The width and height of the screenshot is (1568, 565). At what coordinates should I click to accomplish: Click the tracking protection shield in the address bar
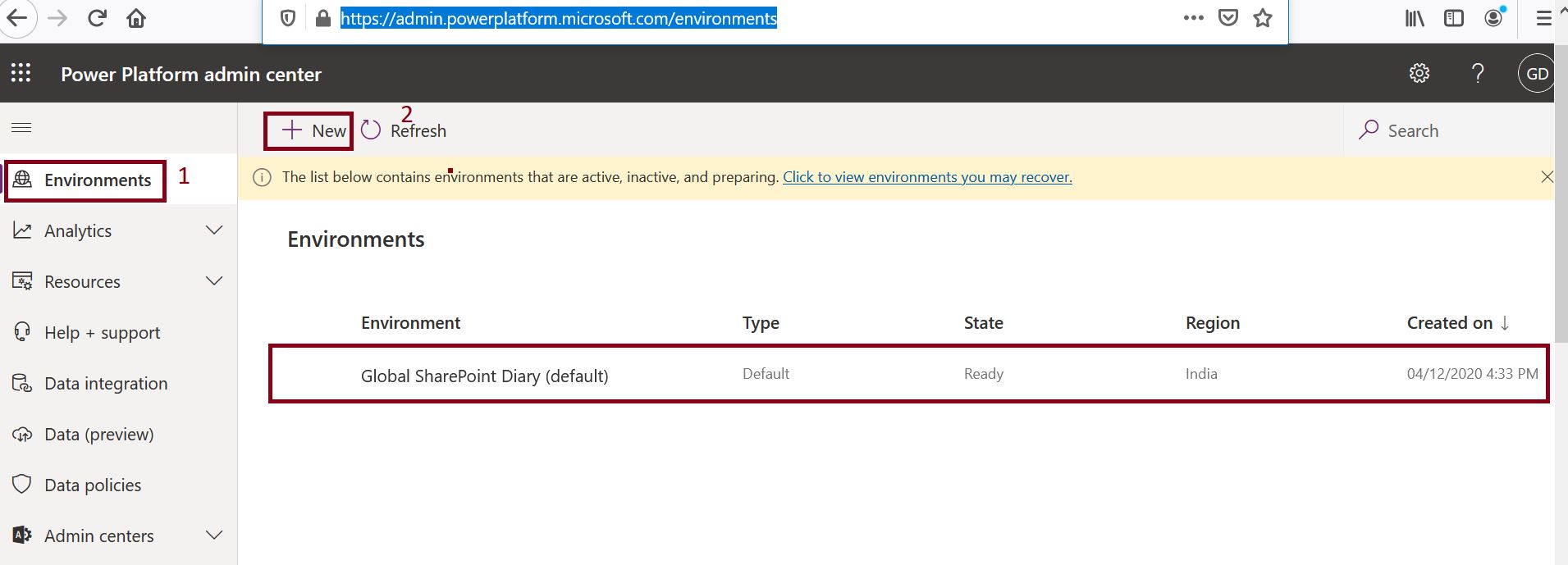(x=287, y=18)
